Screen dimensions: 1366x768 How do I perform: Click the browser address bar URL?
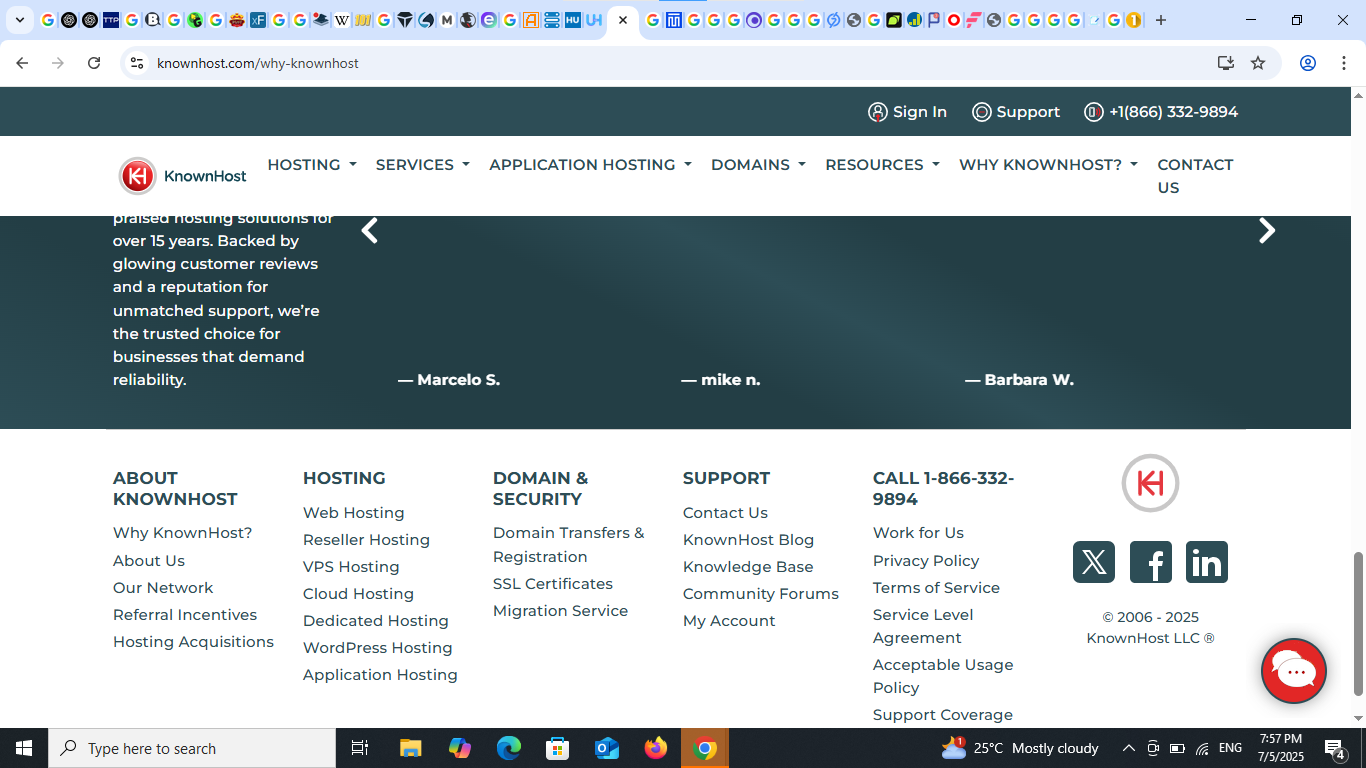[258, 63]
